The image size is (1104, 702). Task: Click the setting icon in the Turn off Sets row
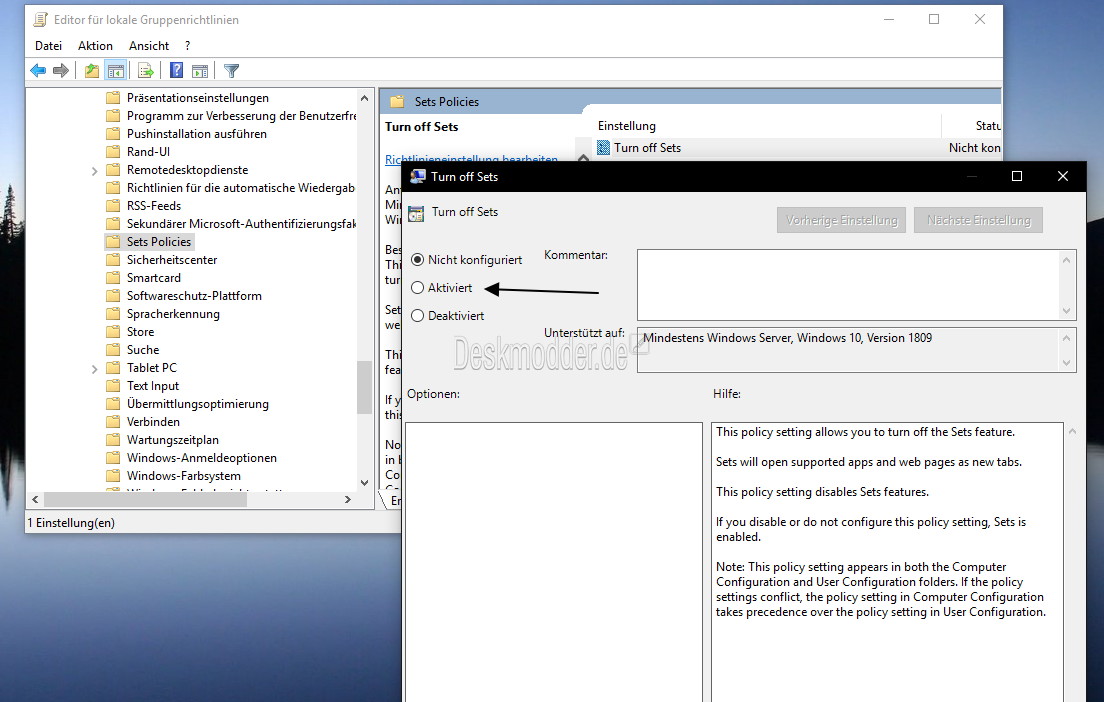click(x=603, y=148)
